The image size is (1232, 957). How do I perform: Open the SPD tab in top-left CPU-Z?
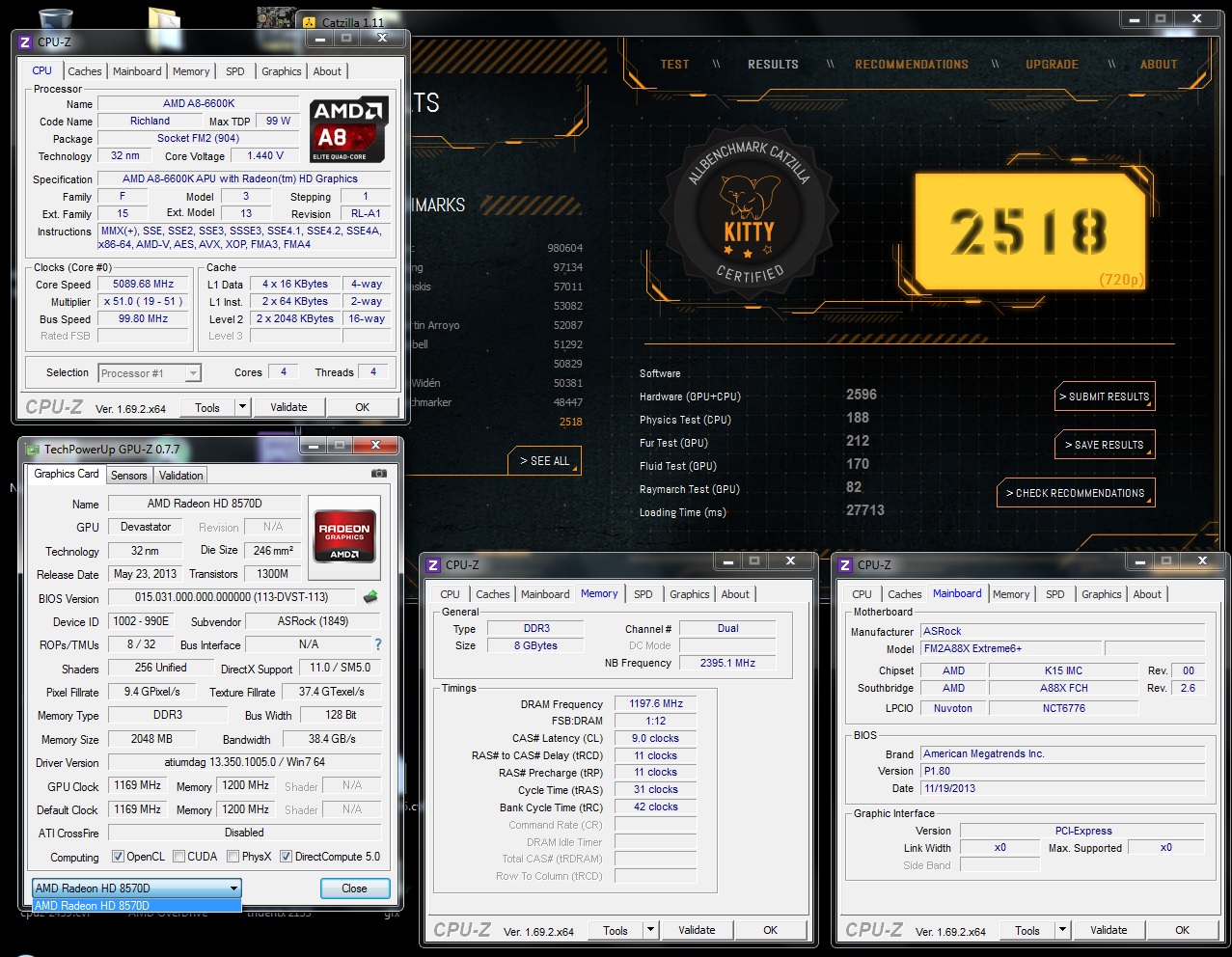tap(235, 71)
